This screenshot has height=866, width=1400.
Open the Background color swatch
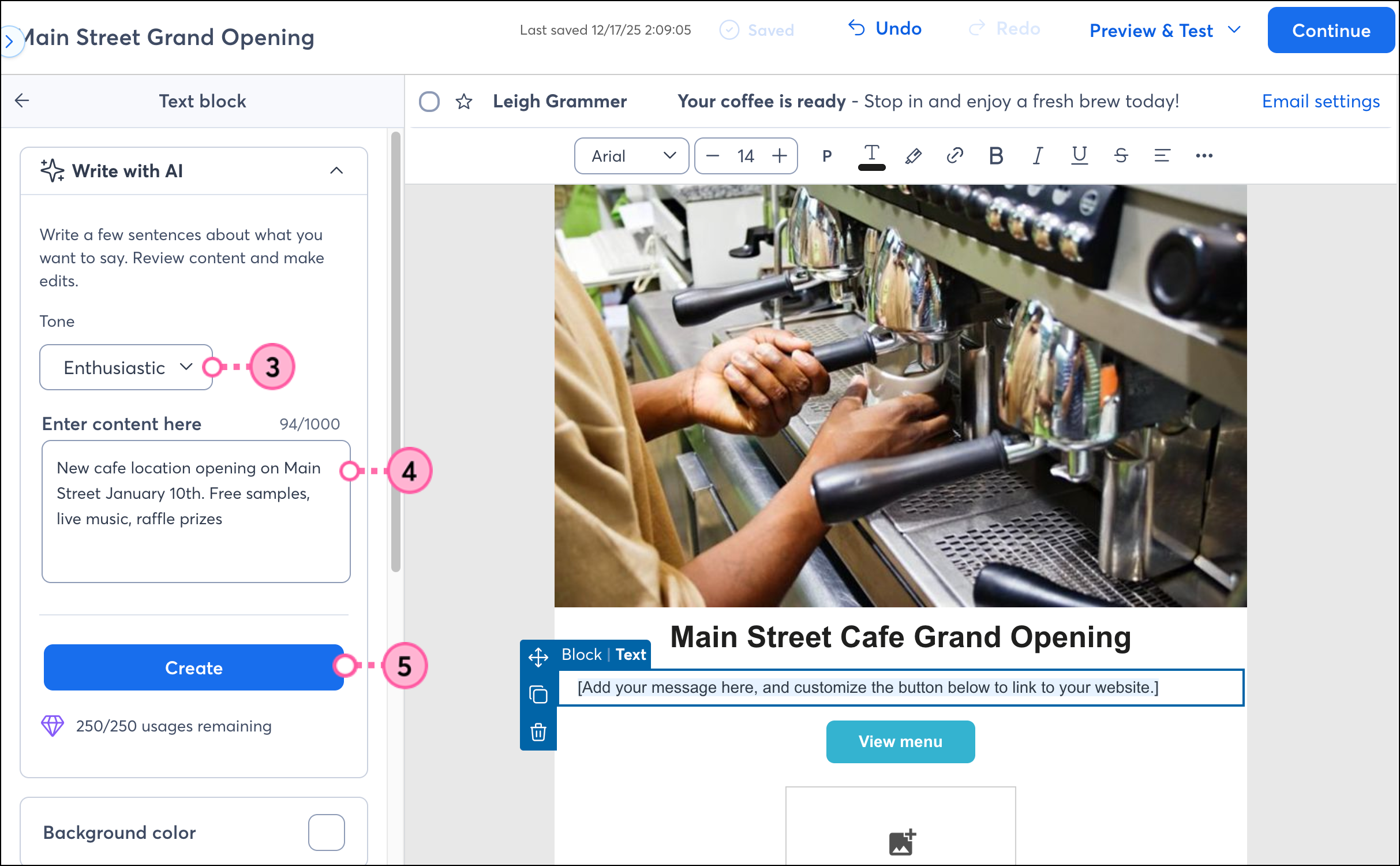point(326,833)
